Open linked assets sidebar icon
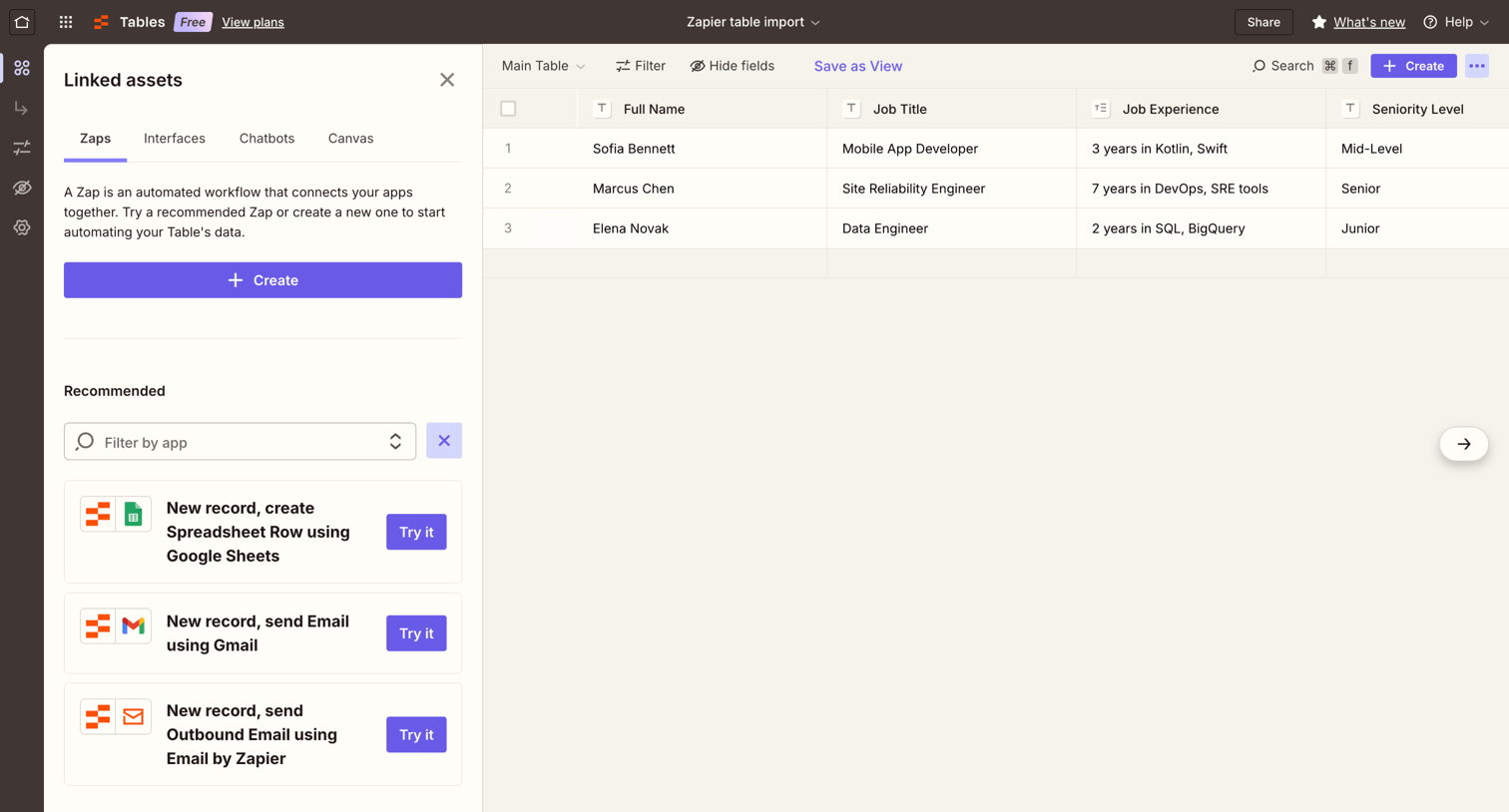This screenshot has height=812, width=1509. pyautogui.click(x=22, y=68)
